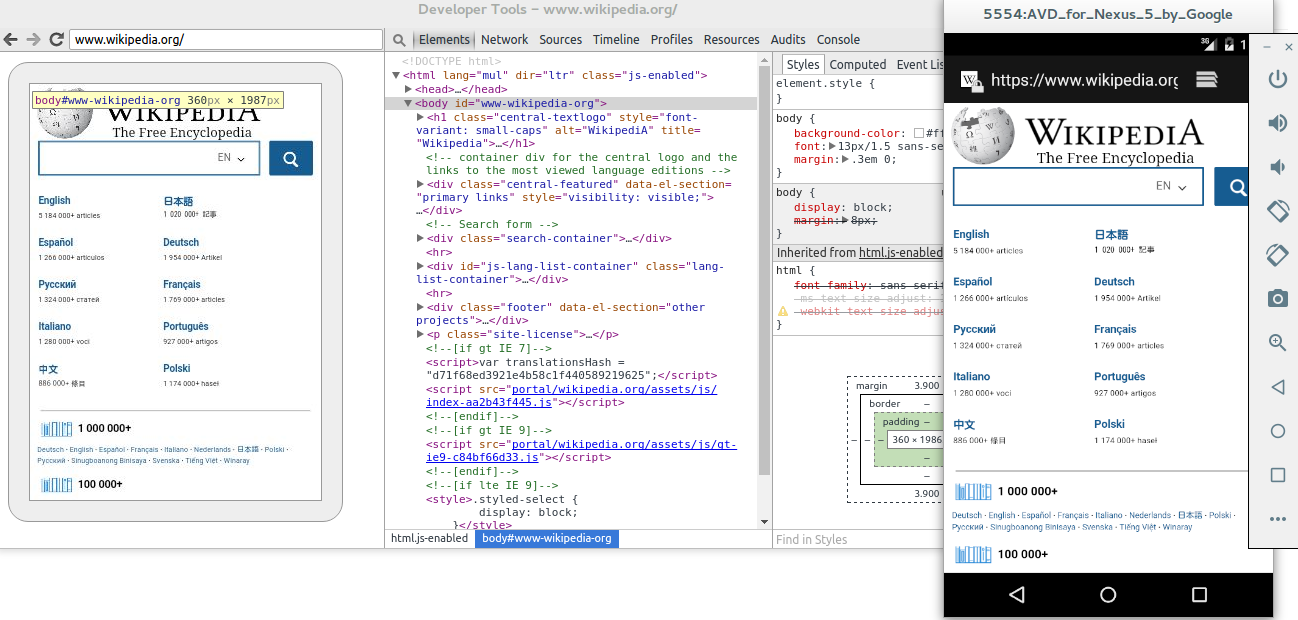1298x620 pixels.
Task: Click the DevTools inspect magnifier icon
Action: [x=398, y=40]
